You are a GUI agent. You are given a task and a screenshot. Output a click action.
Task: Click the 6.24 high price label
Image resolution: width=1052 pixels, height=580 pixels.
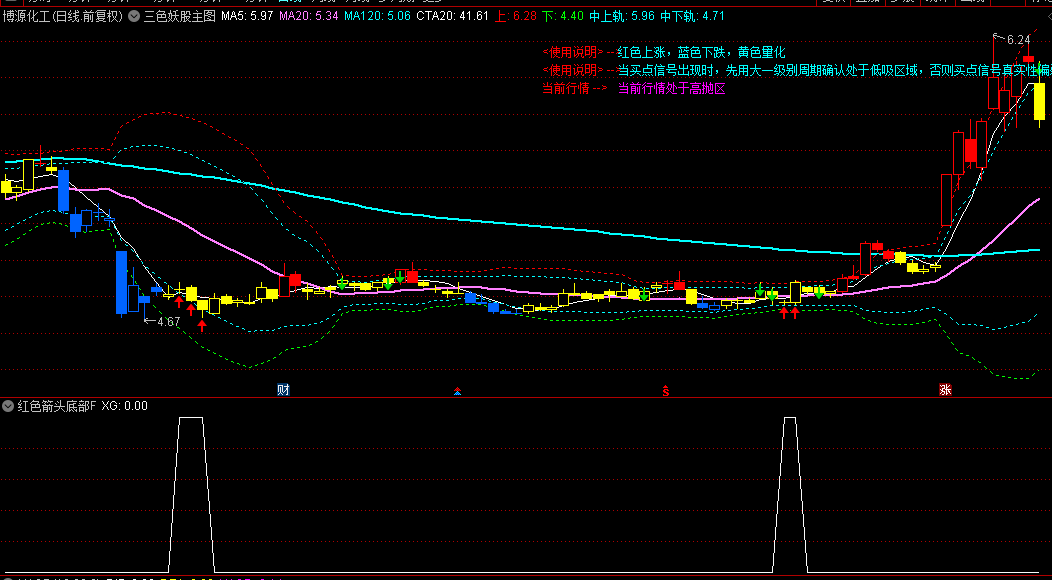click(x=1018, y=40)
